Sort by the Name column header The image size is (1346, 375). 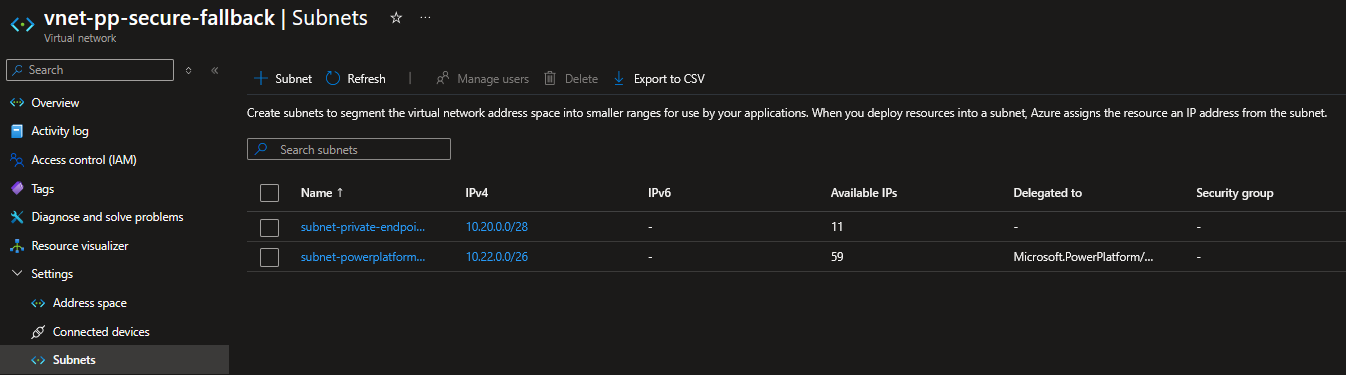tap(323, 193)
